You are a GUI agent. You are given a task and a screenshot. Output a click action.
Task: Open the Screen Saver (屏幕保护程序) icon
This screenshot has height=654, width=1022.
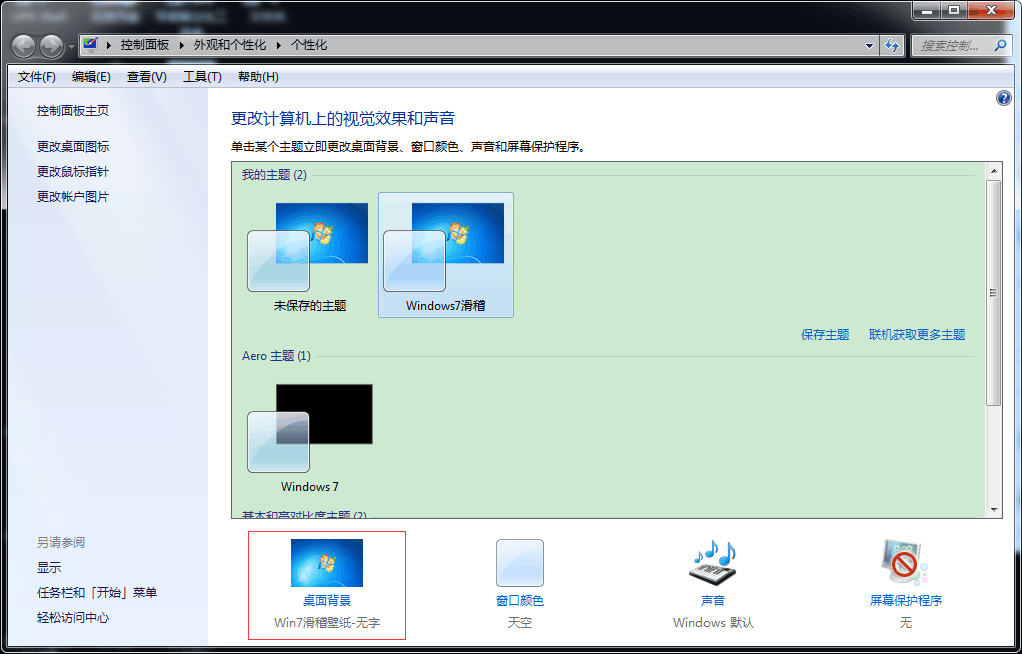(905, 563)
